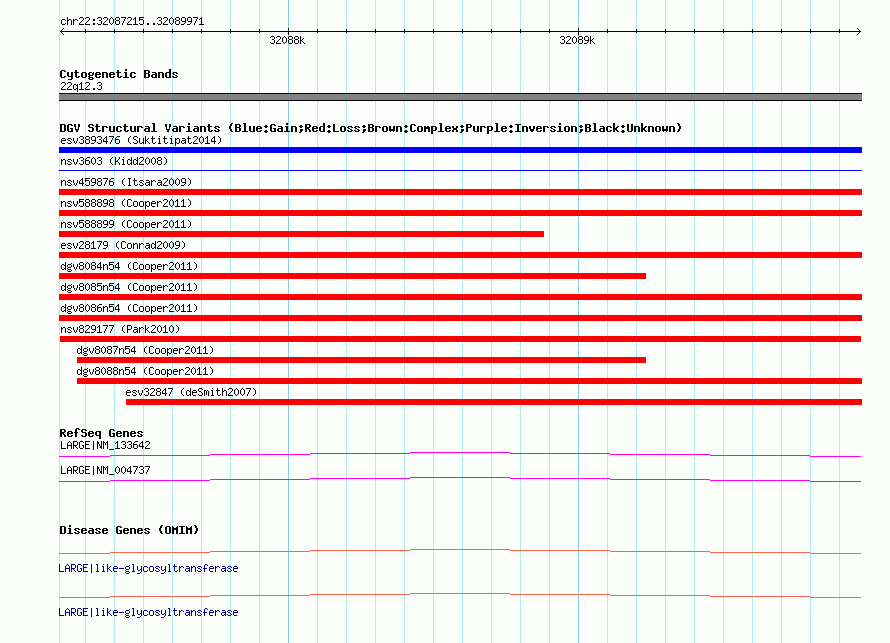Click the right arrow end of the ruler

pos(858,31)
